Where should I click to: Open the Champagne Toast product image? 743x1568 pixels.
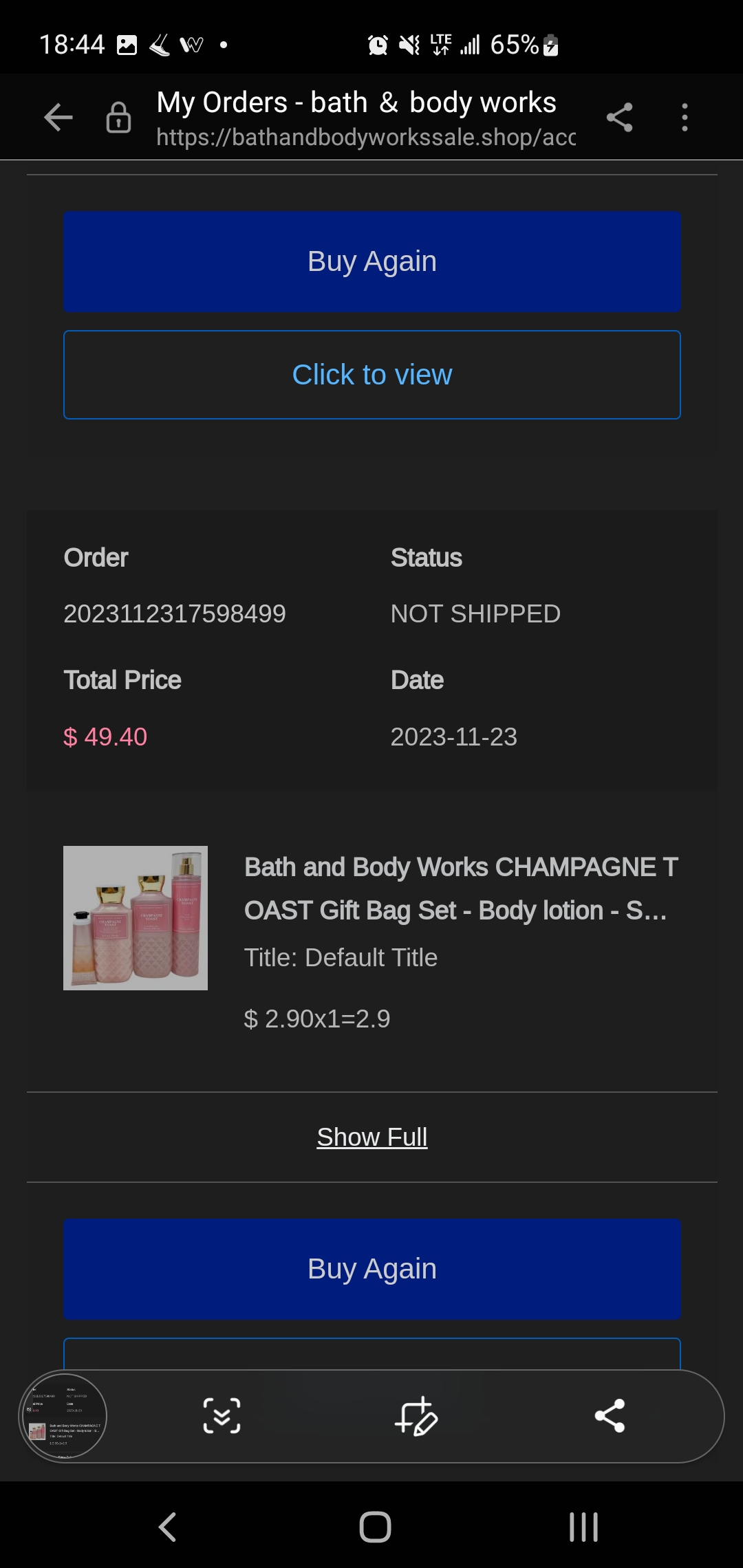[136, 918]
